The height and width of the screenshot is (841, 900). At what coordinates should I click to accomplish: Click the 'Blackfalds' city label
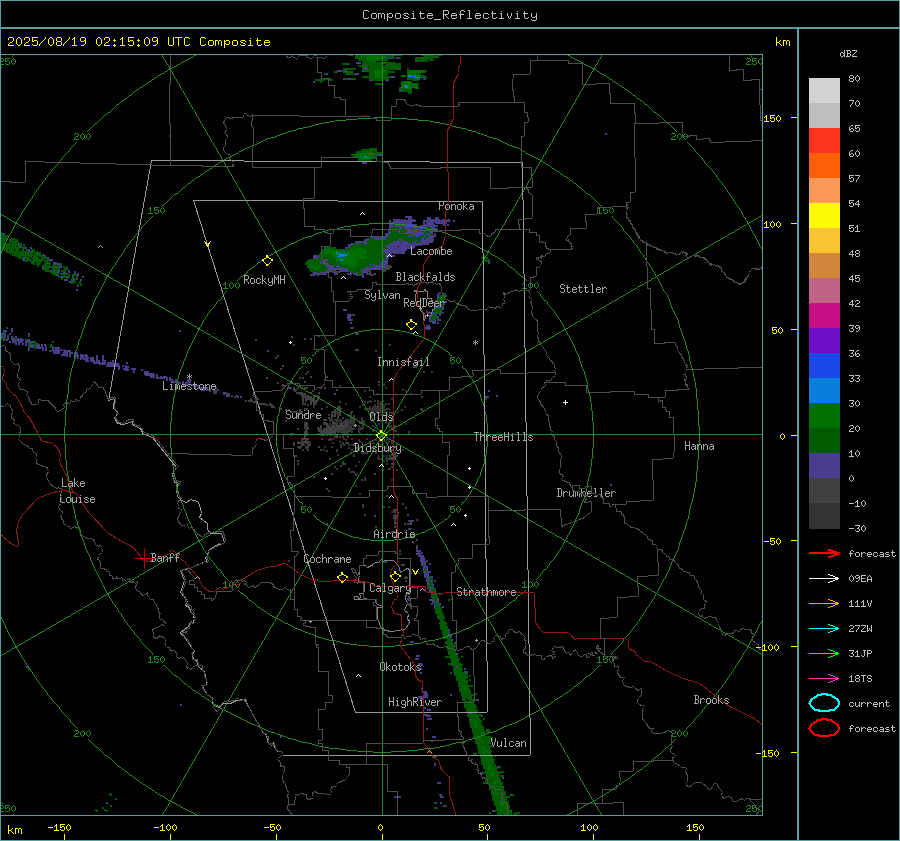point(425,277)
